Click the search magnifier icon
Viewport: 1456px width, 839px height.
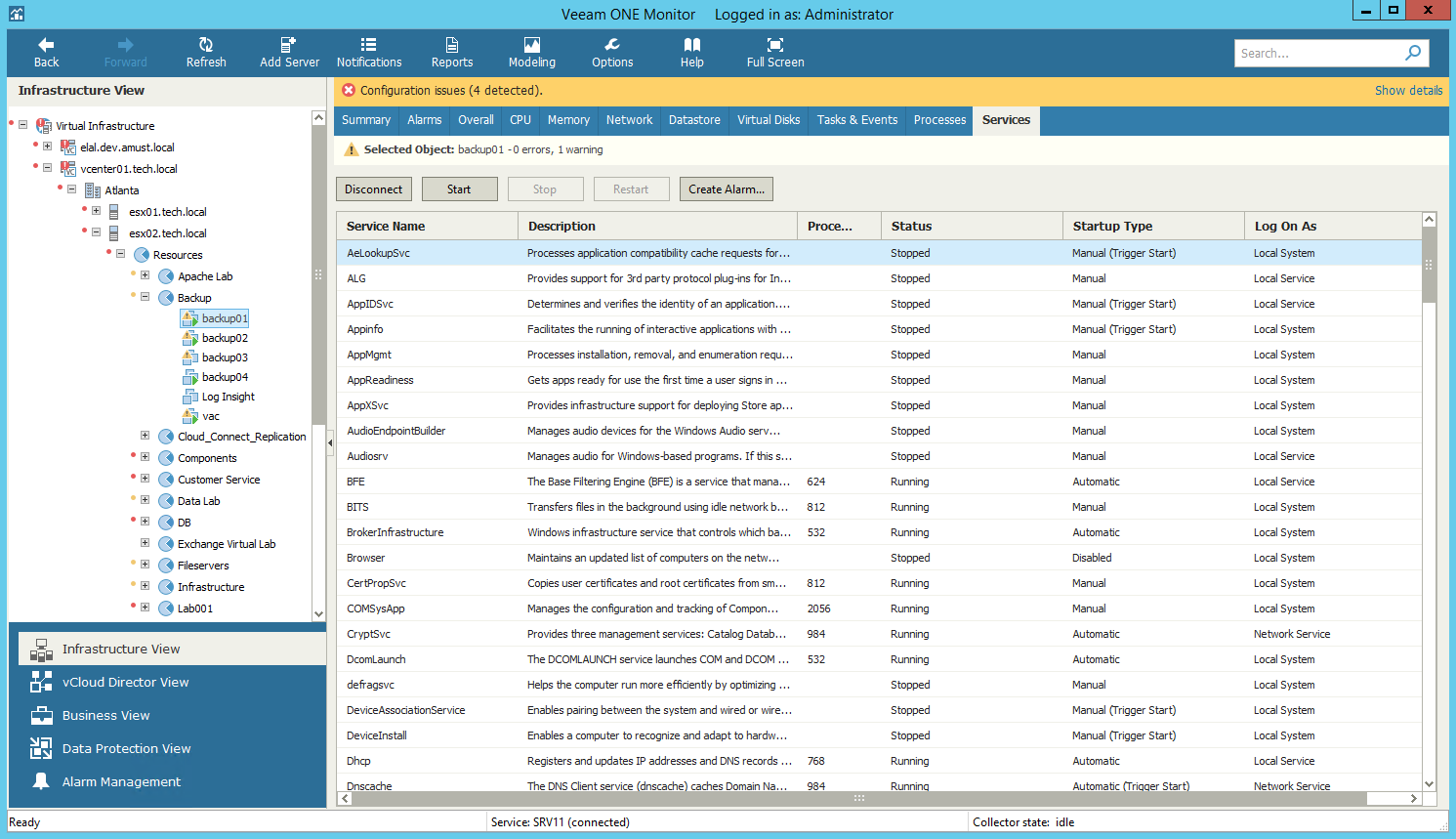coord(1413,53)
